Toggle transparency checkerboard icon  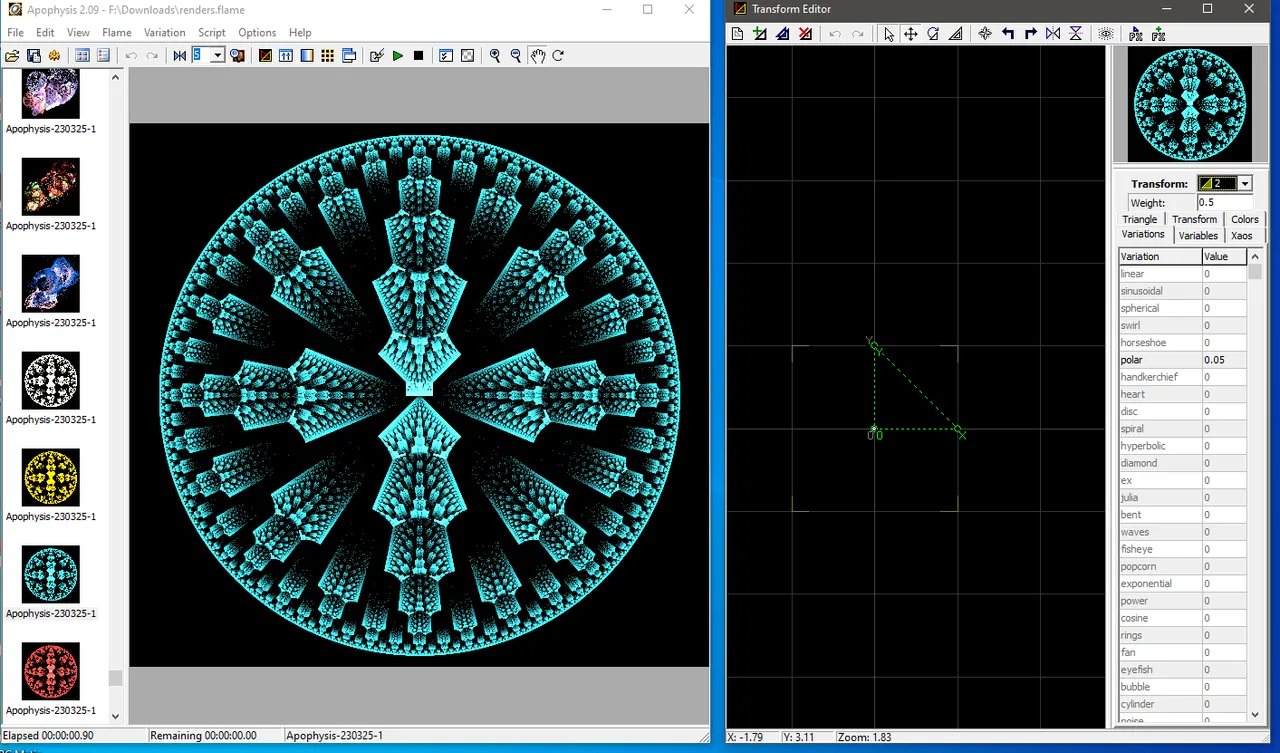click(467, 56)
